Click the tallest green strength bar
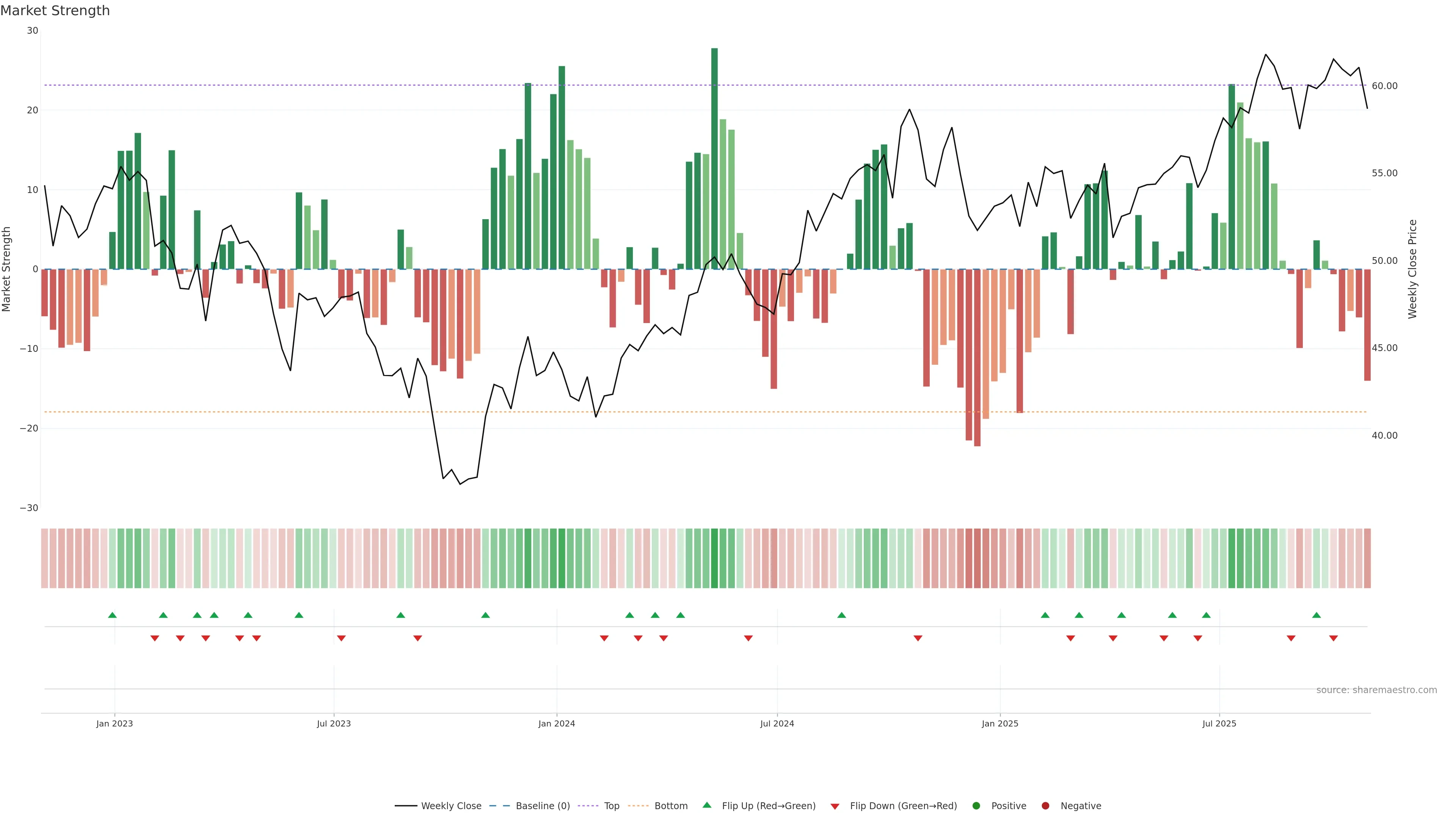Viewport: 1456px width, 819px height. point(714,158)
